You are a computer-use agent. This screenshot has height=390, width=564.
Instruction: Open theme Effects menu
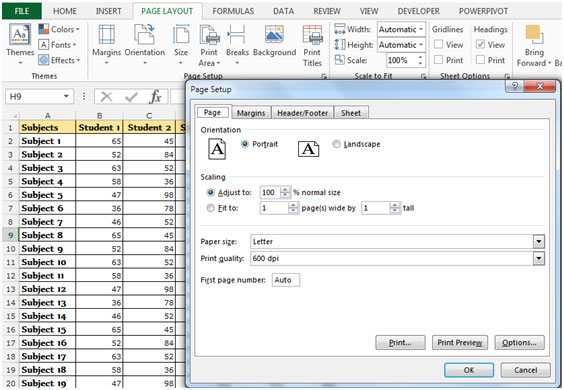[x=59, y=60]
